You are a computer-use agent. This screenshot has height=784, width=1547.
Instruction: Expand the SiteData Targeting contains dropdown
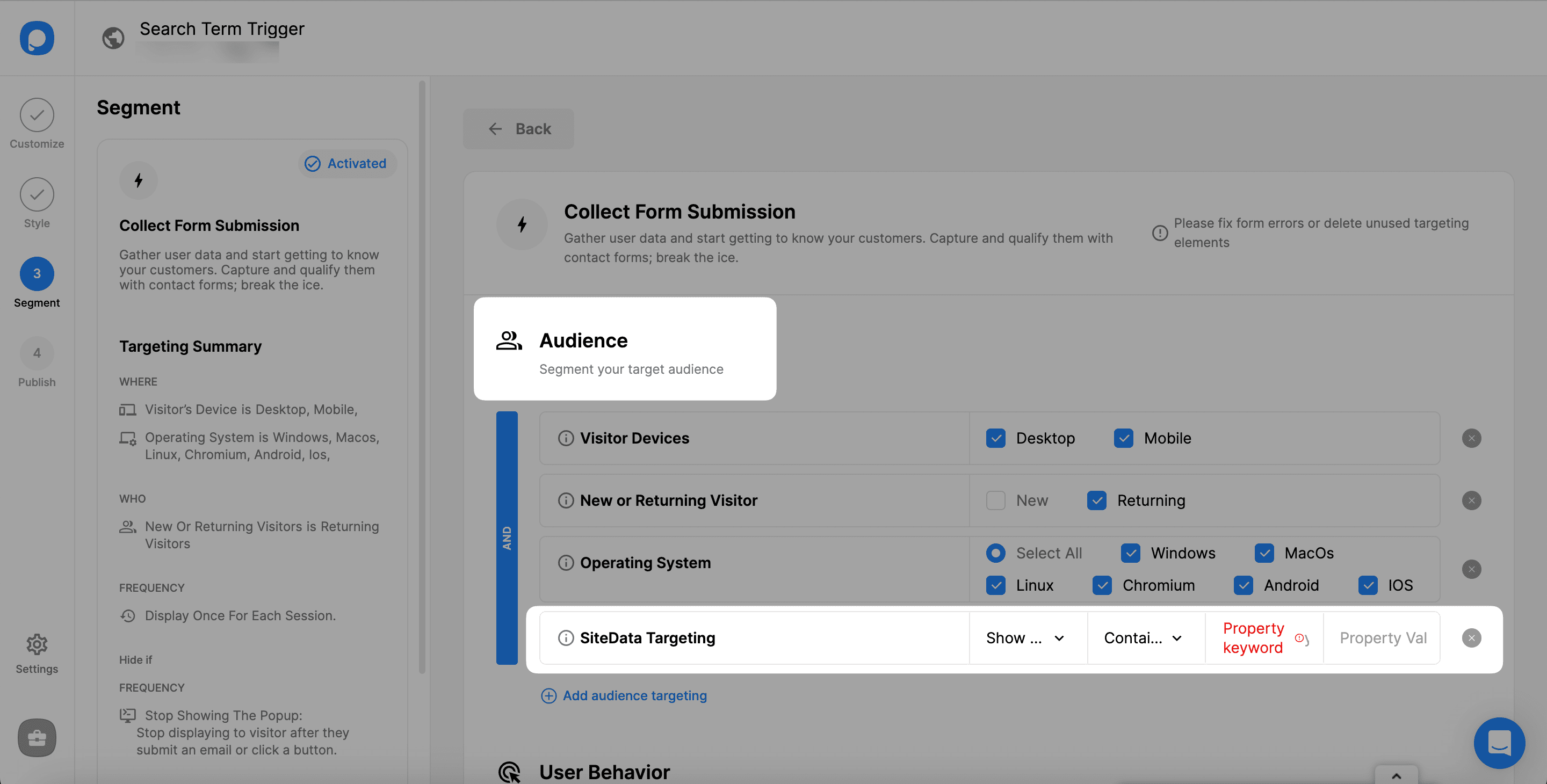[x=1145, y=637]
